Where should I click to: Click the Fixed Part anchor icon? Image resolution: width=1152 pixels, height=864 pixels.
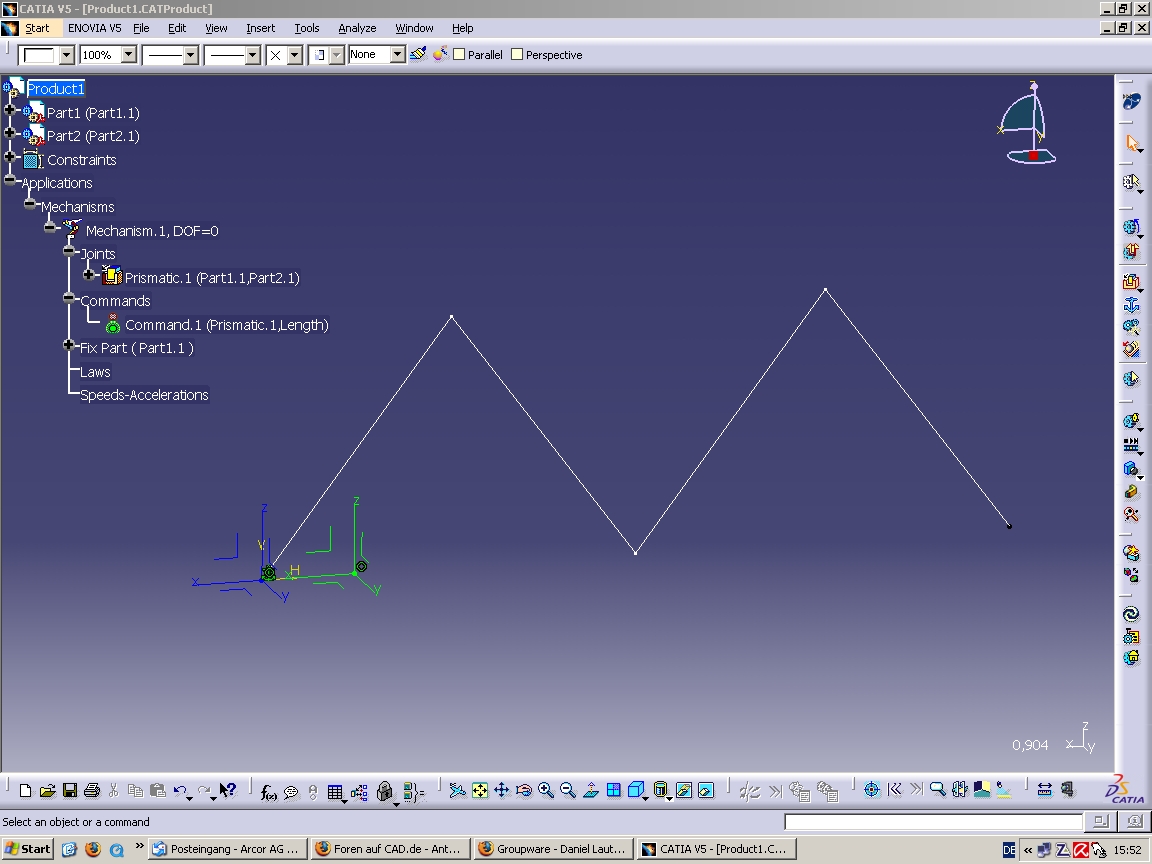[x=1131, y=304]
